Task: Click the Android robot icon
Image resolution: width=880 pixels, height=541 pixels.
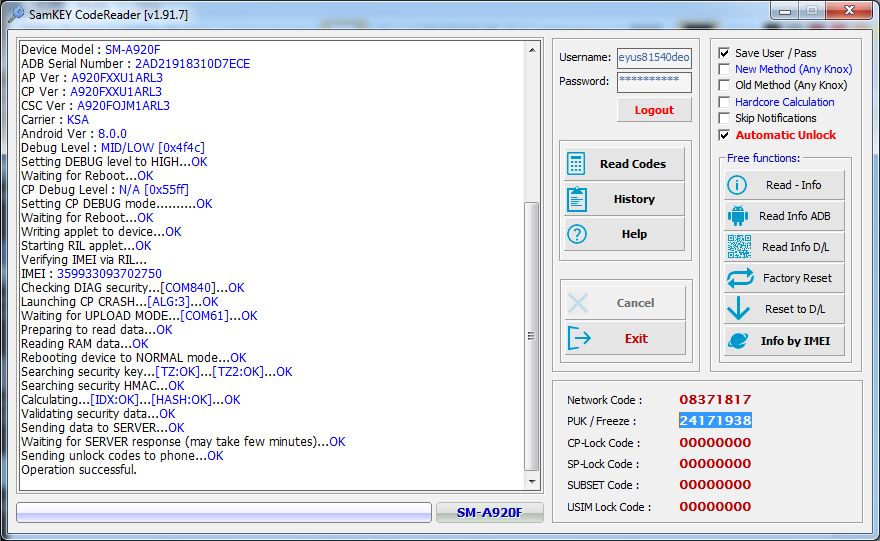Action: coord(737,216)
